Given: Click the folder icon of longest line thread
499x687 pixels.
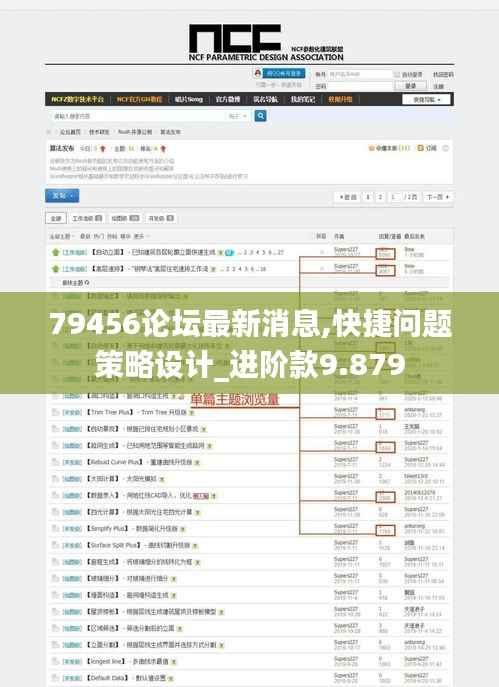Looking at the screenshot, I should coord(55,661).
